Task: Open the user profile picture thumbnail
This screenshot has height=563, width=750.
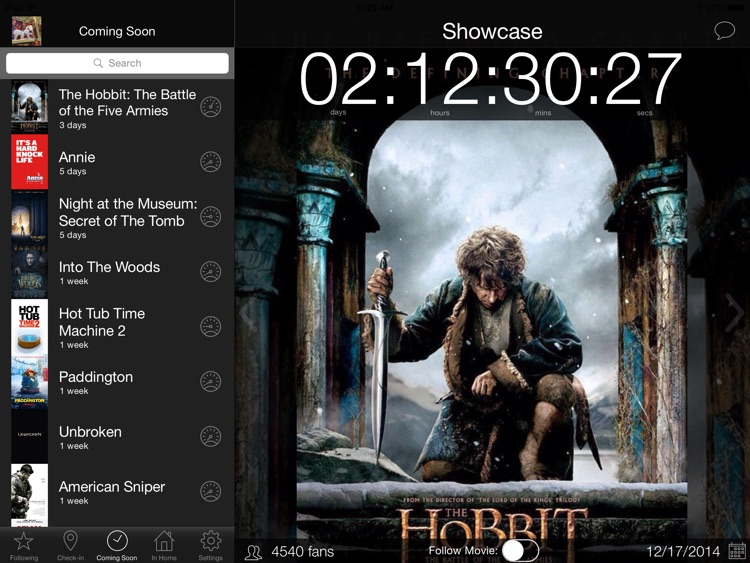Action: click(x=27, y=31)
